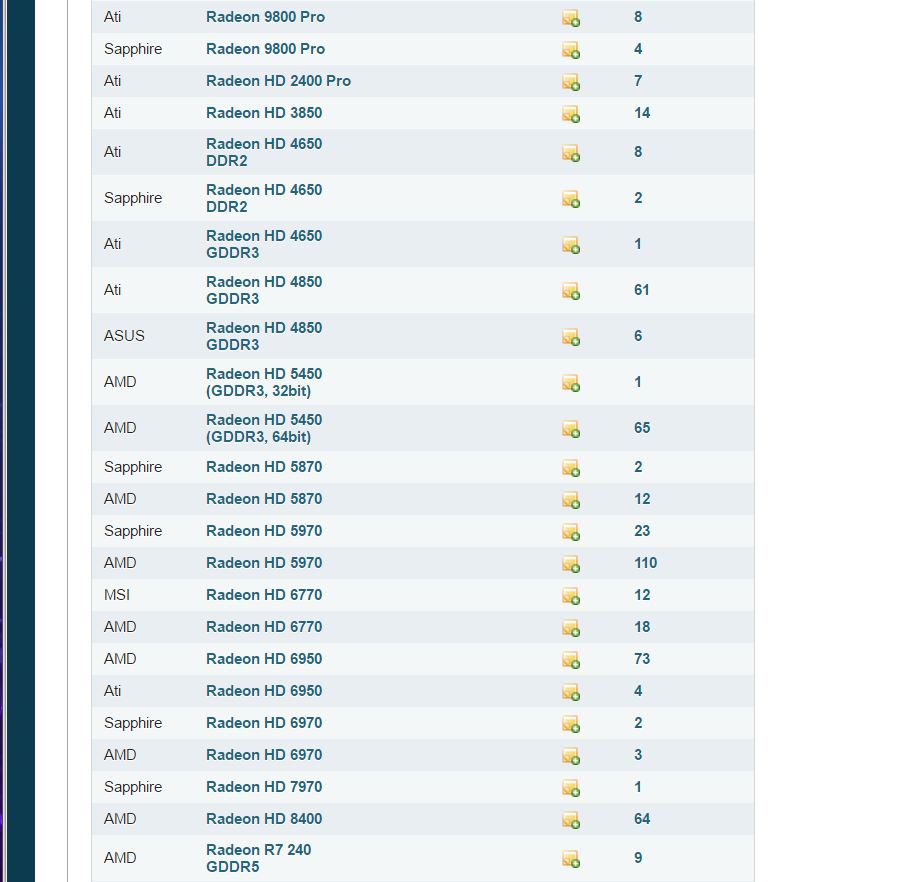Viewport: 917px width, 882px height.
Task: Open Ati Radeon HD 4650 DDR2 link
Action: [x=264, y=152]
